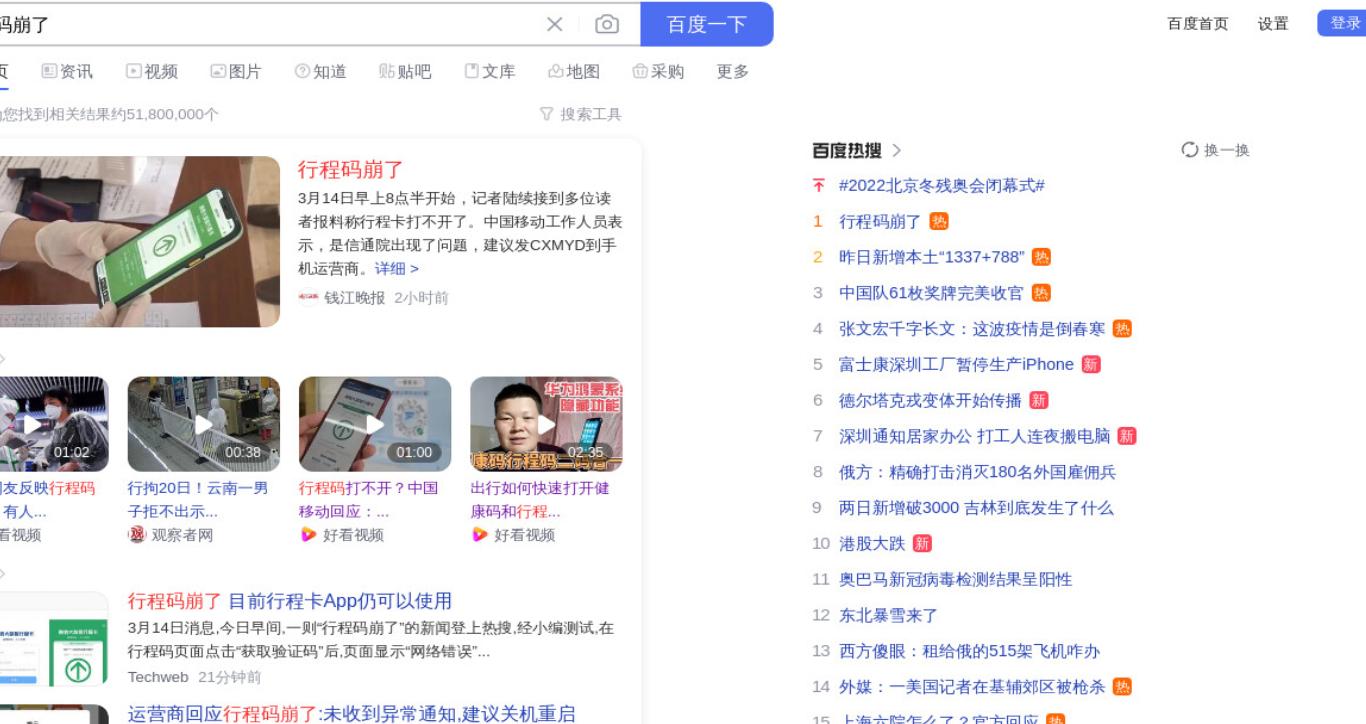Click the 好看视频 icon under the 01:00 video
The image size is (1366, 724).
click(308, 535)
